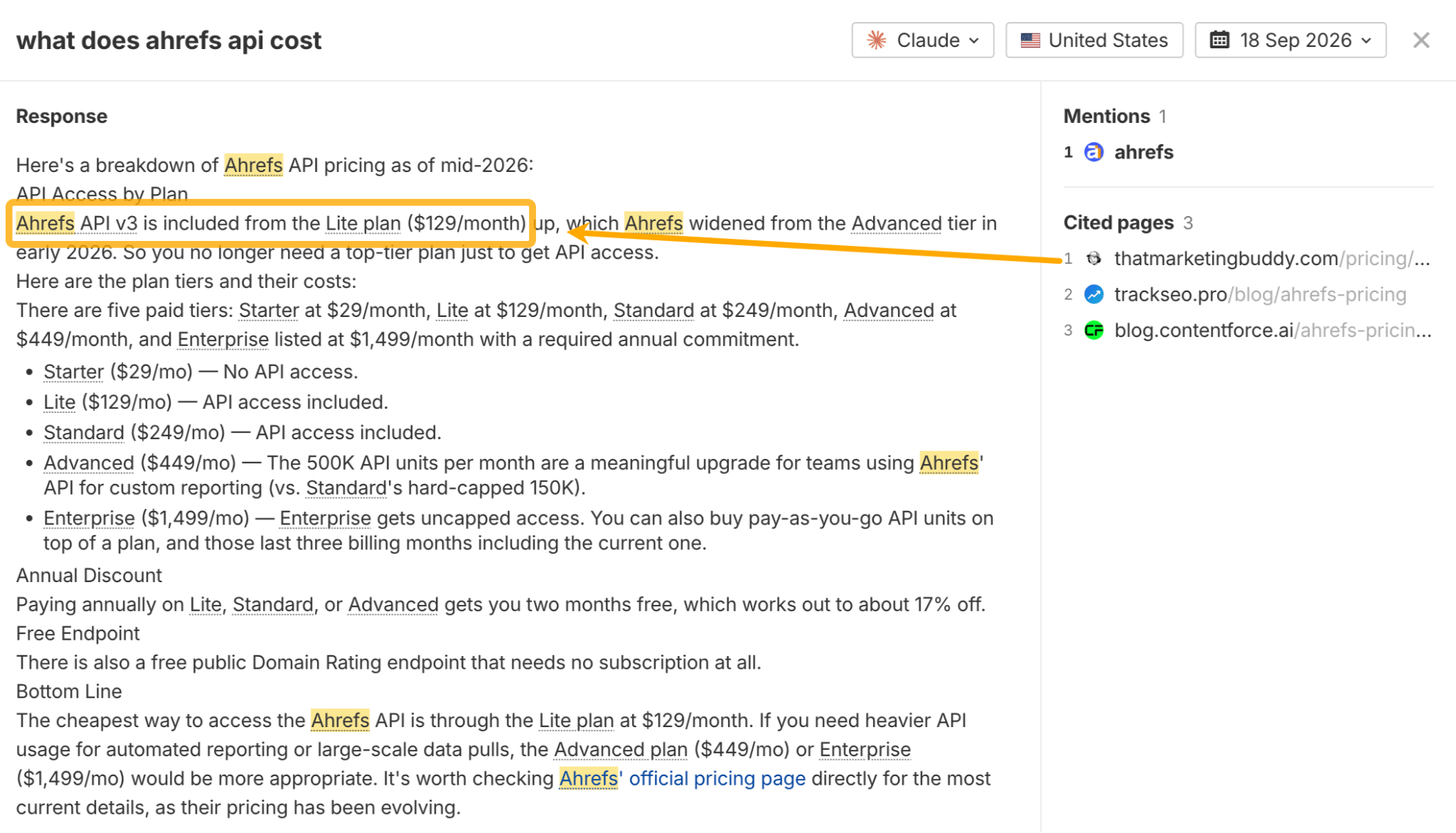Click the query title 'what does ahrefs api cost'

click(168, 41)
